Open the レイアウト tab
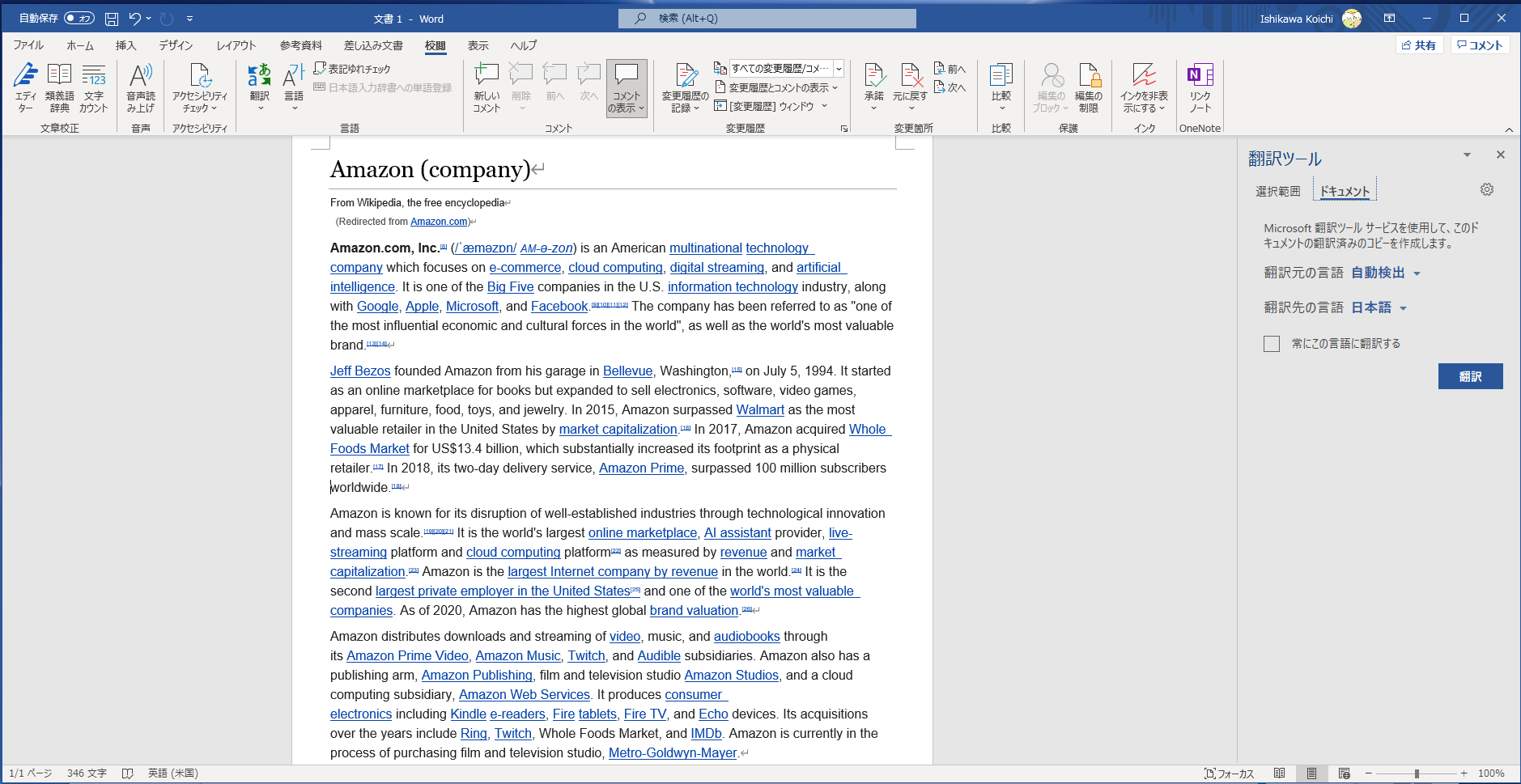 (x=236, y=45)
